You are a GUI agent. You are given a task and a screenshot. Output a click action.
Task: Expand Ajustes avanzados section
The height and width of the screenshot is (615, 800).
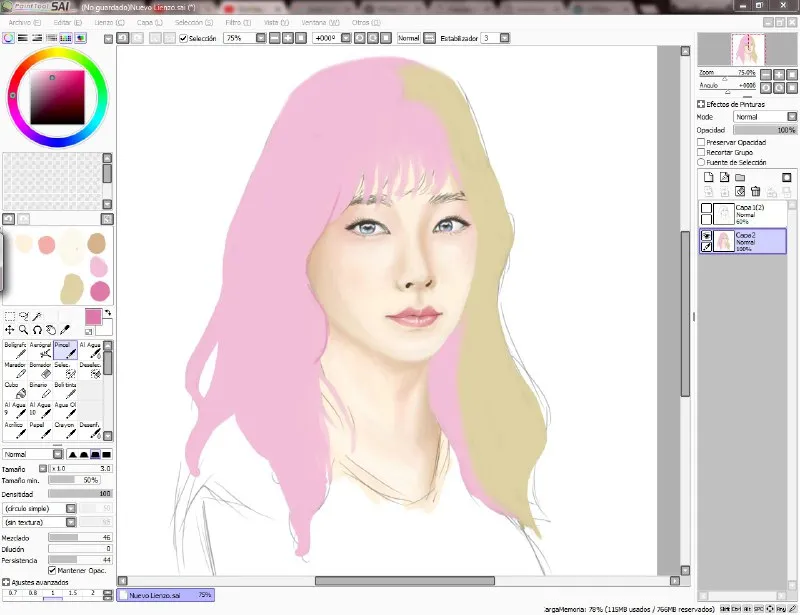6,582
